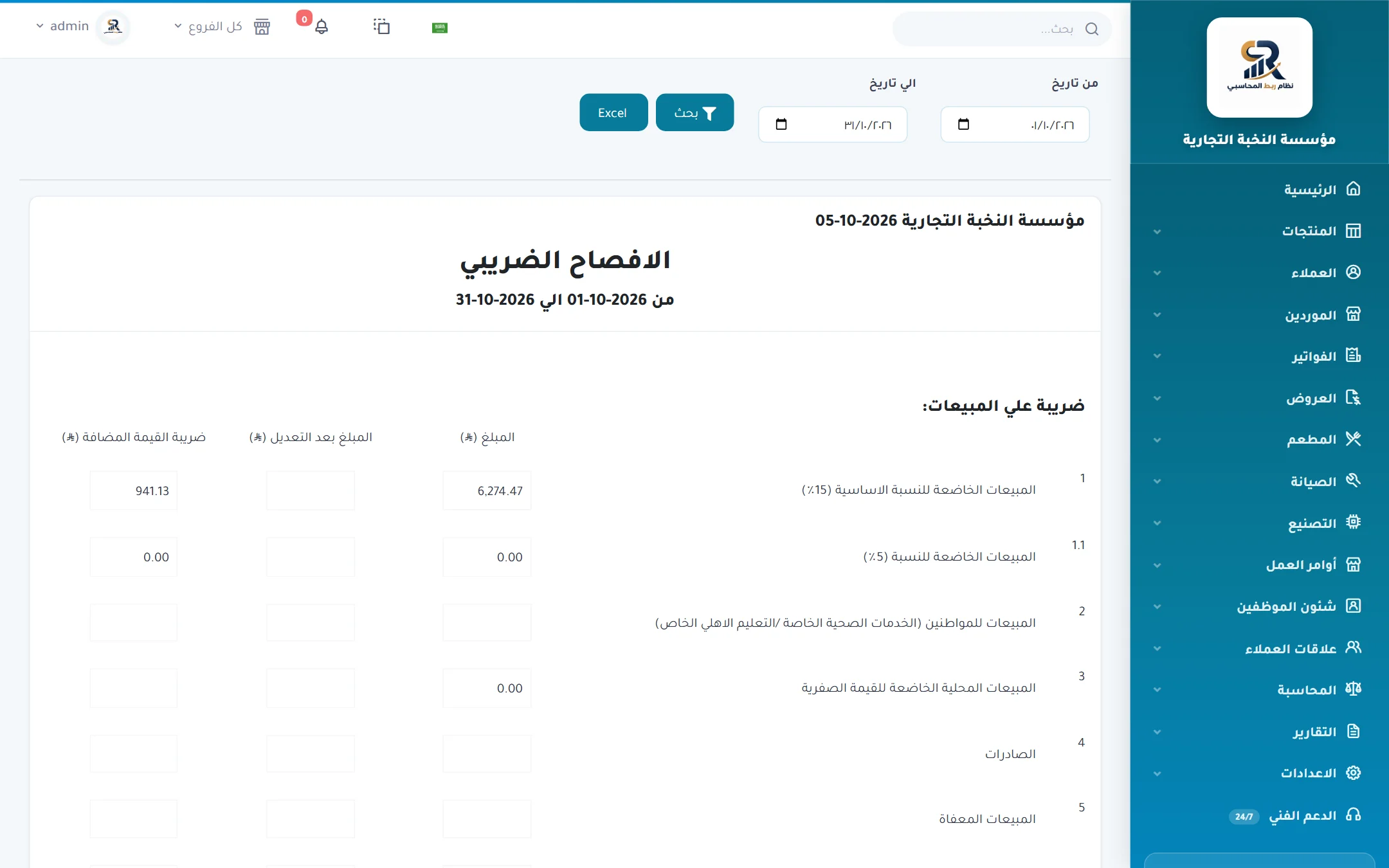Click the home icon beside الرئيسية
Image resolution: width=1389 pixels, height=868 pixels.
point(1354,188)
